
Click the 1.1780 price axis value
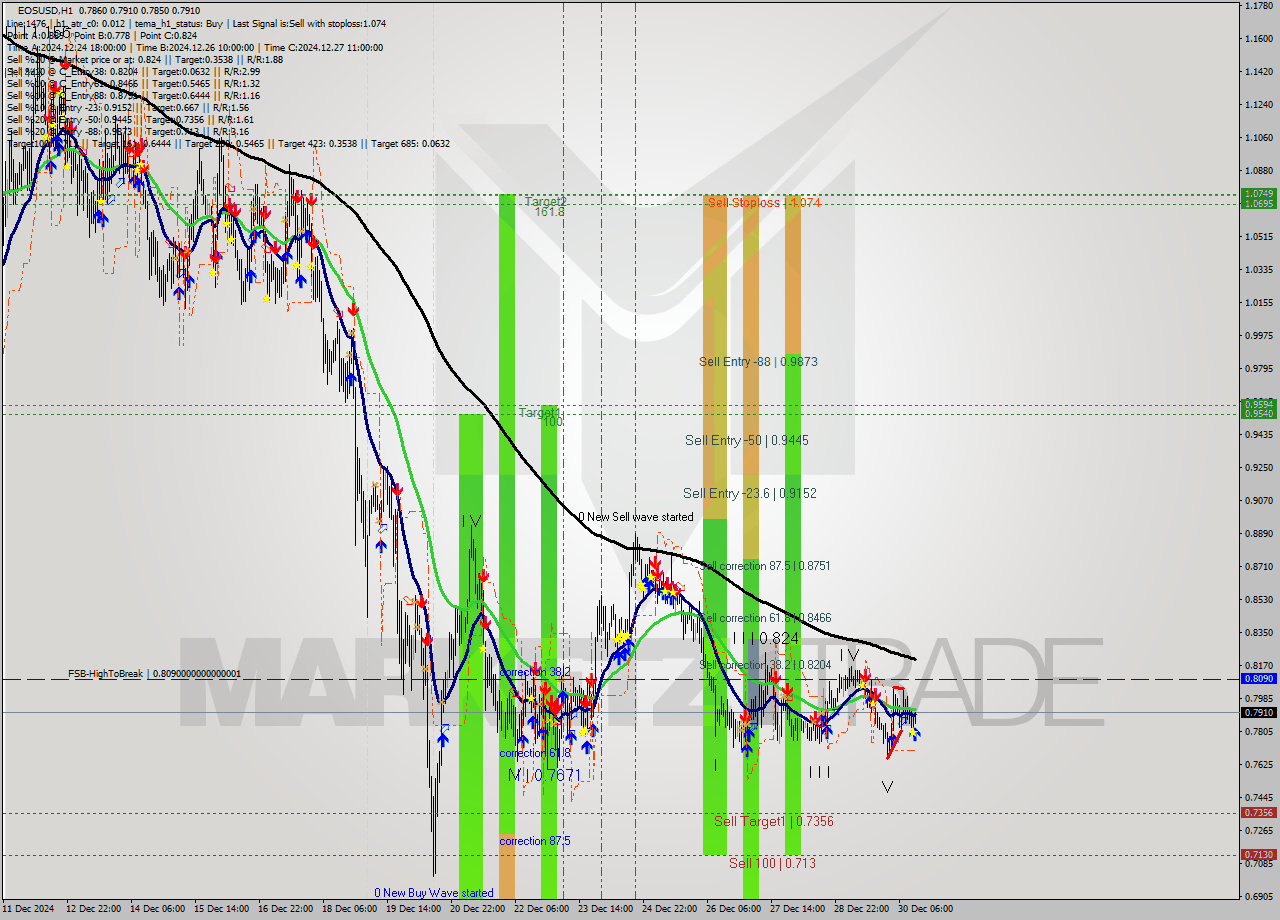[x=1258, y=6]
